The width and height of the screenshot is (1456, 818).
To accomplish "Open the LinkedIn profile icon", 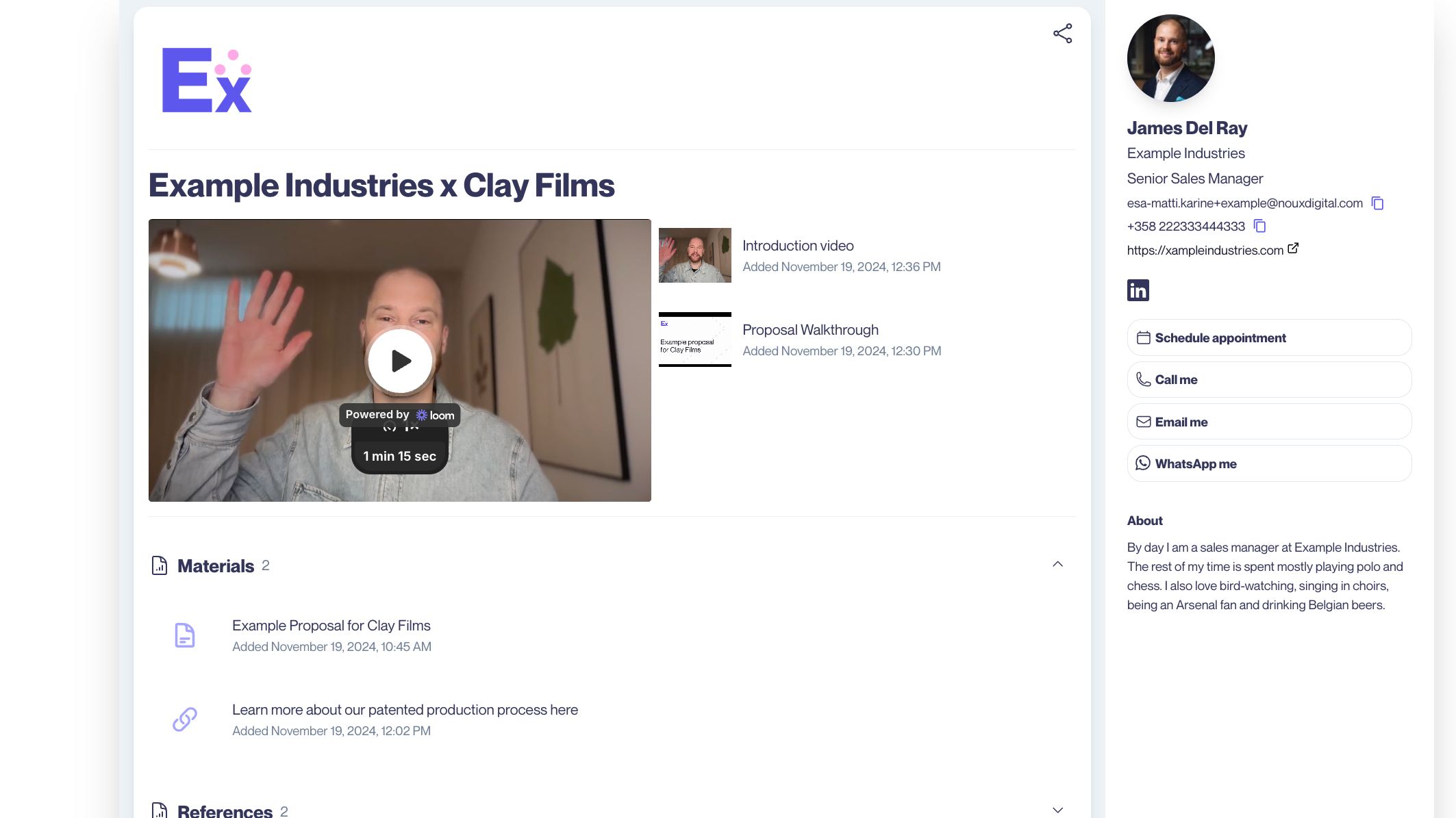I will click(x=1138, y=290).
